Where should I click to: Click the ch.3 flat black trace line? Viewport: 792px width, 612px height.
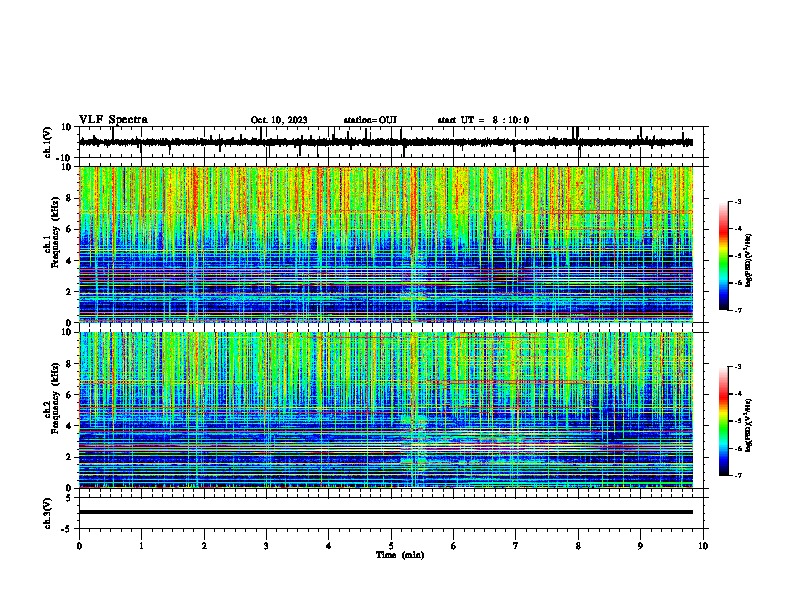tap(386, 512)
